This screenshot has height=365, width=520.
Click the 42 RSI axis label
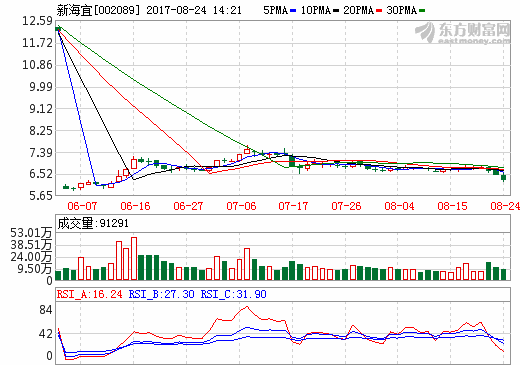pos(46,334)
